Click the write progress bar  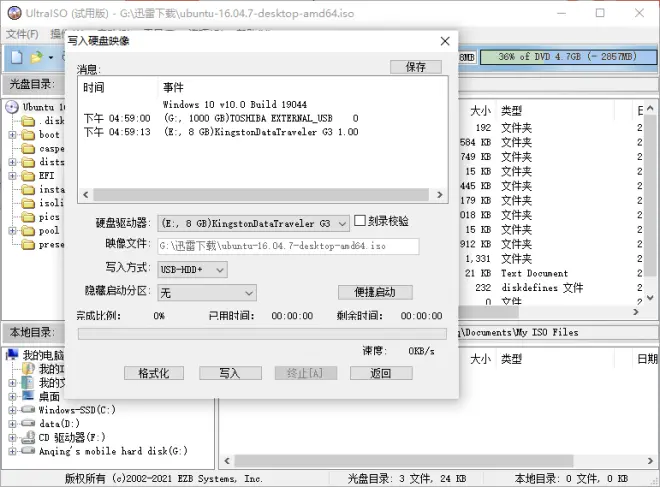tap(262, 334)
